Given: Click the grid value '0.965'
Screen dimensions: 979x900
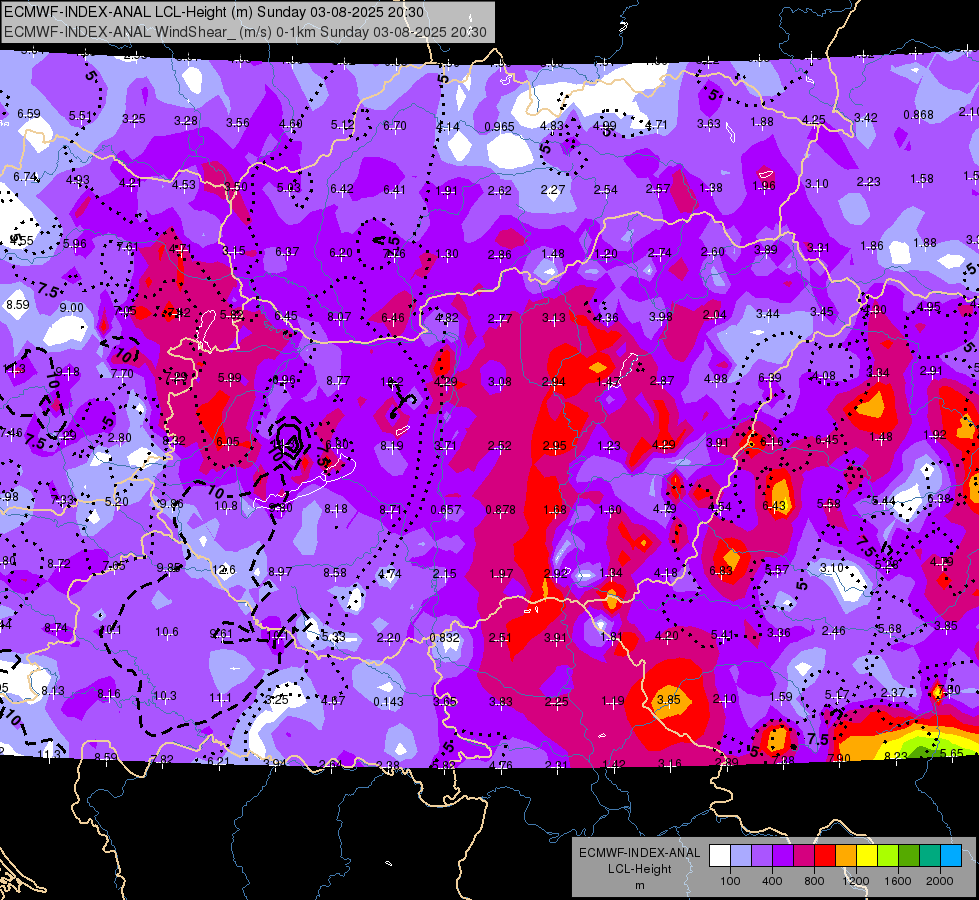Looking at the screenshot, I should point(499,127).
